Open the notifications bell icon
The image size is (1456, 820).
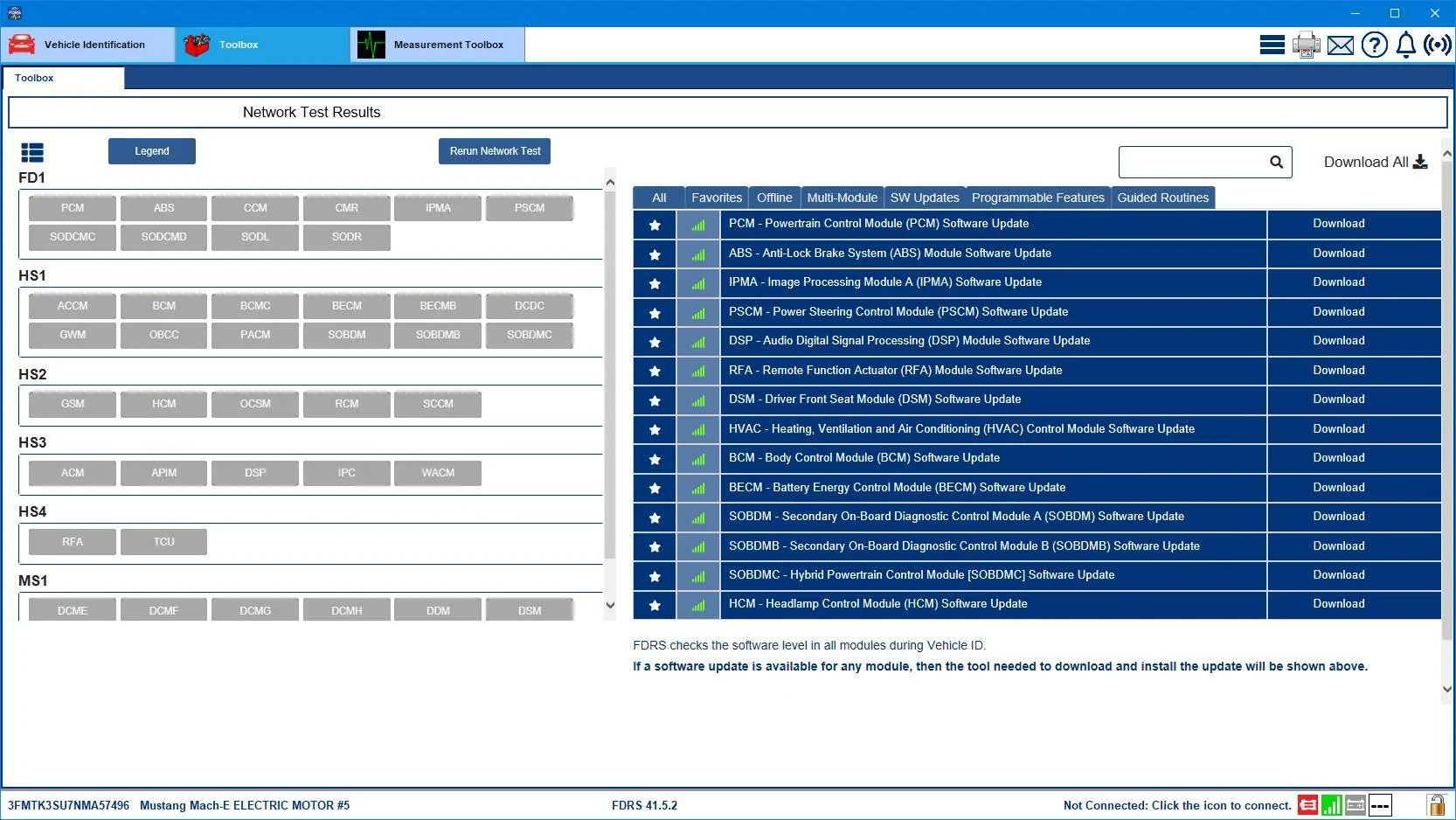coord(1406,45)
